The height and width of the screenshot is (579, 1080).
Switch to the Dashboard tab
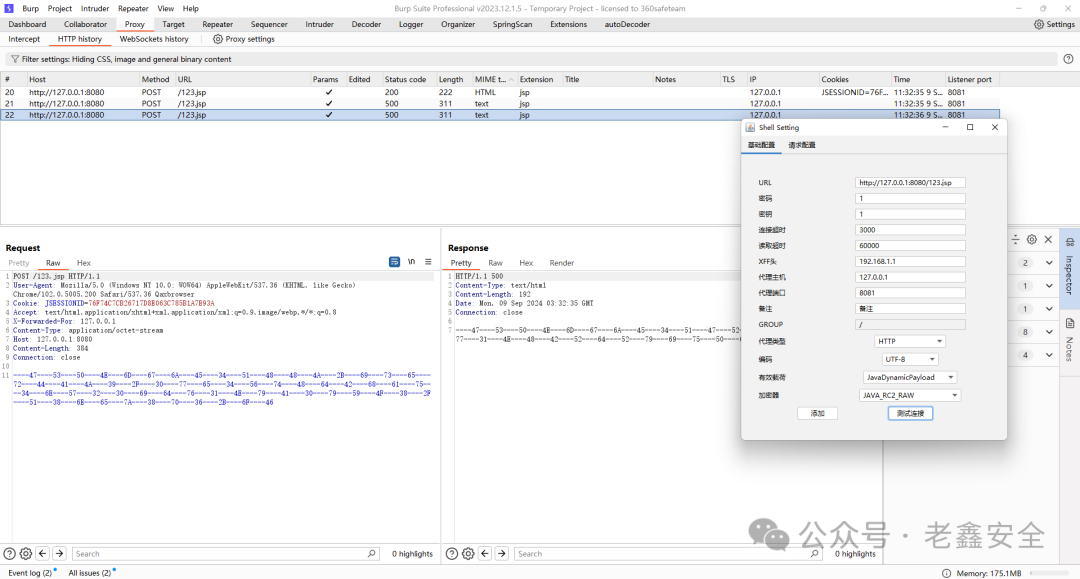click(x=28, y=24)
